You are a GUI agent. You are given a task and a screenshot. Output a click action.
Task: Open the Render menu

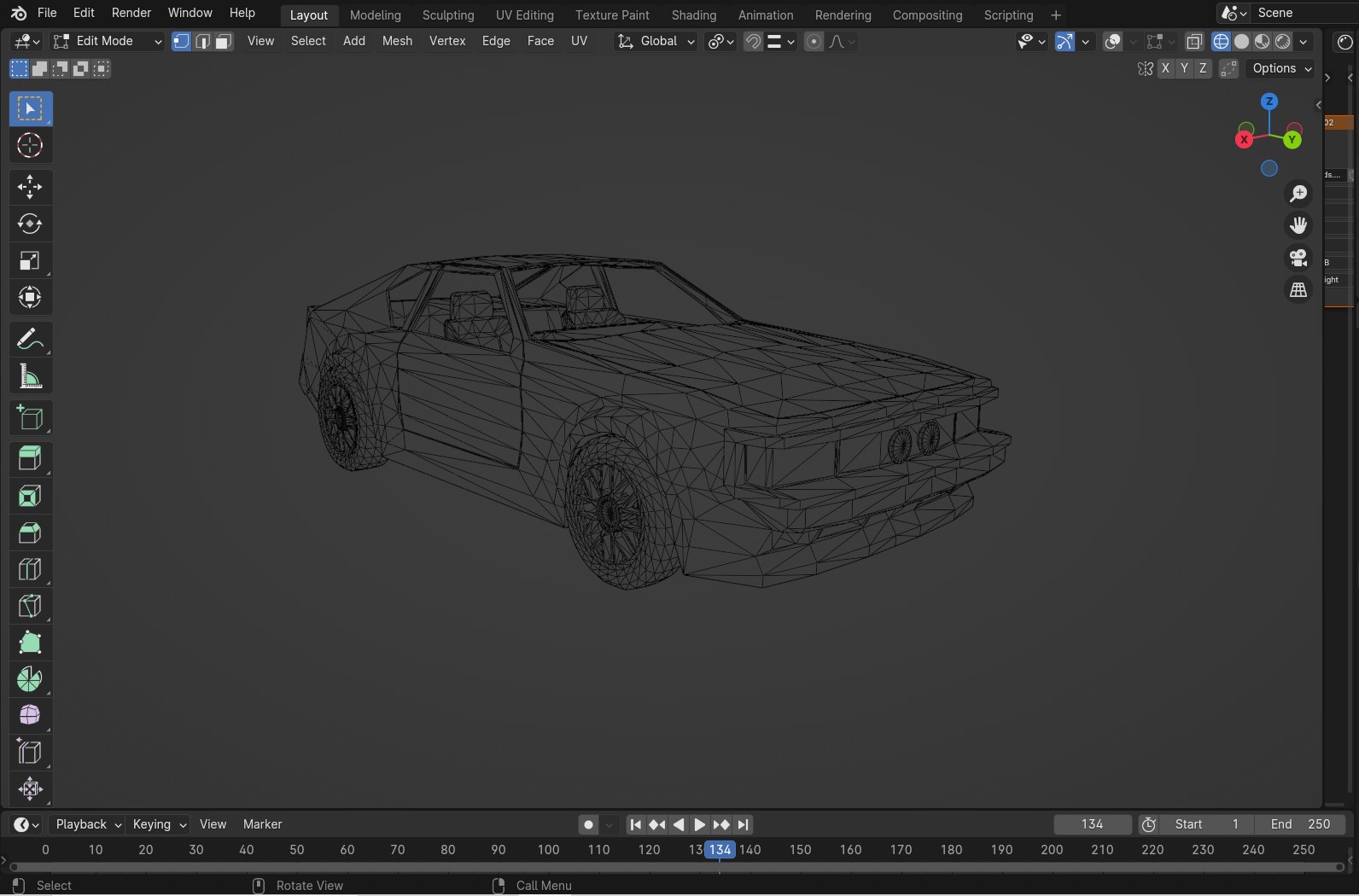pos(131,14)
